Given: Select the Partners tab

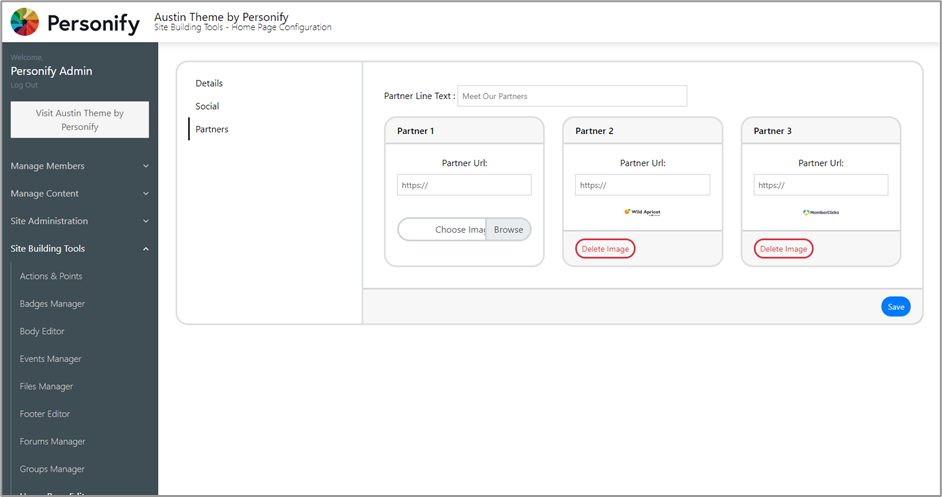Looking at the screenshot, I should (x=212, y=129).
